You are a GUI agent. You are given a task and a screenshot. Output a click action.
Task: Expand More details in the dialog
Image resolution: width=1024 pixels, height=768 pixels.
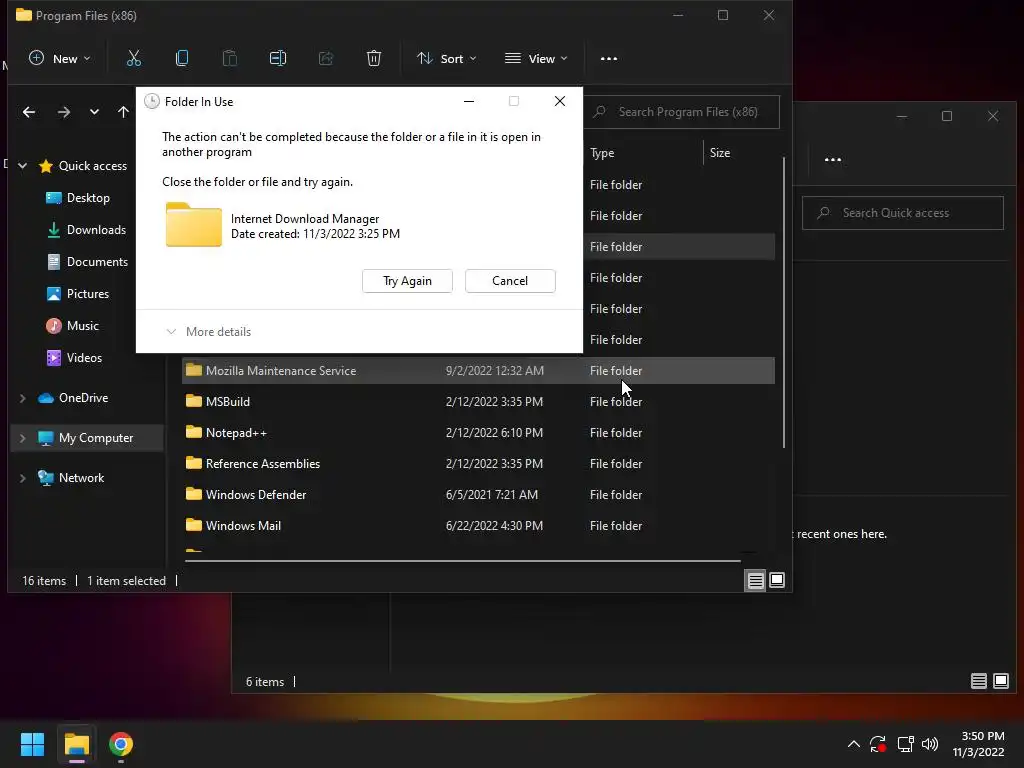coord(209,332)
